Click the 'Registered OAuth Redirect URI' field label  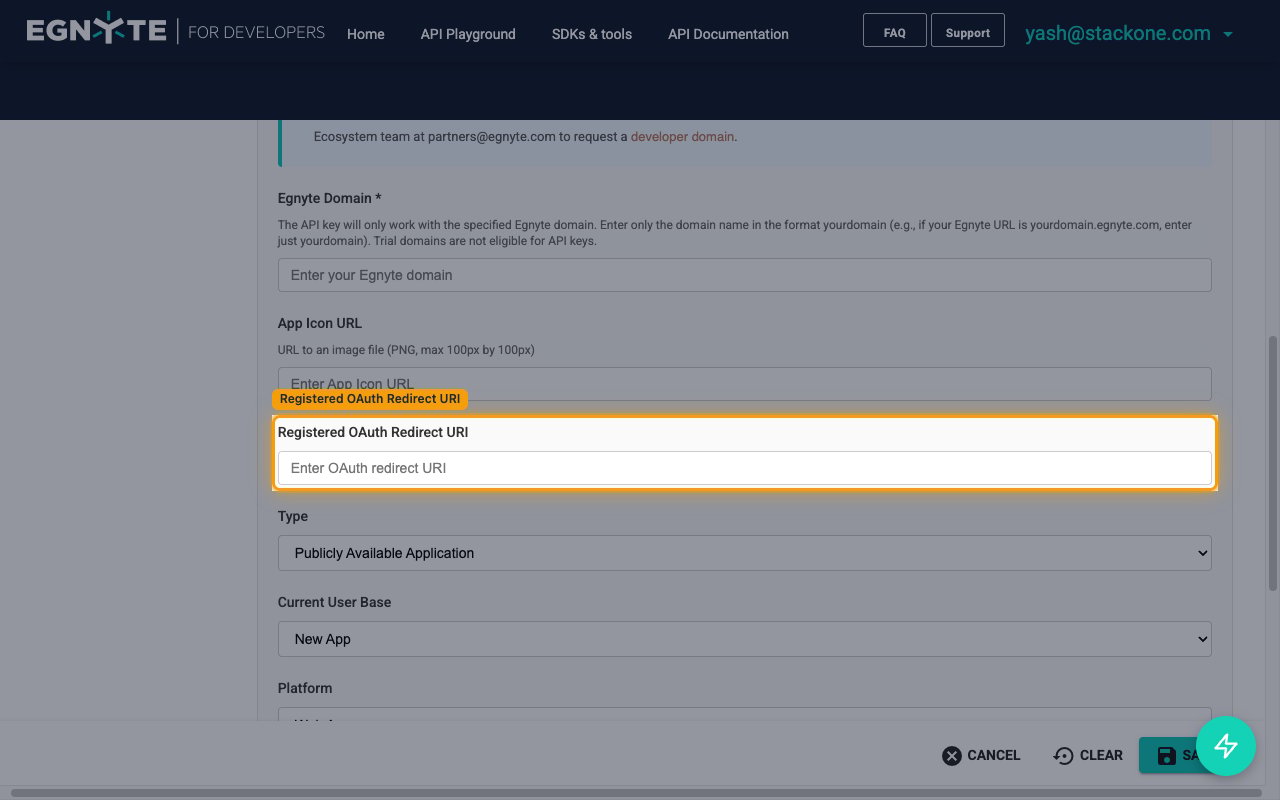pos(373,433)
